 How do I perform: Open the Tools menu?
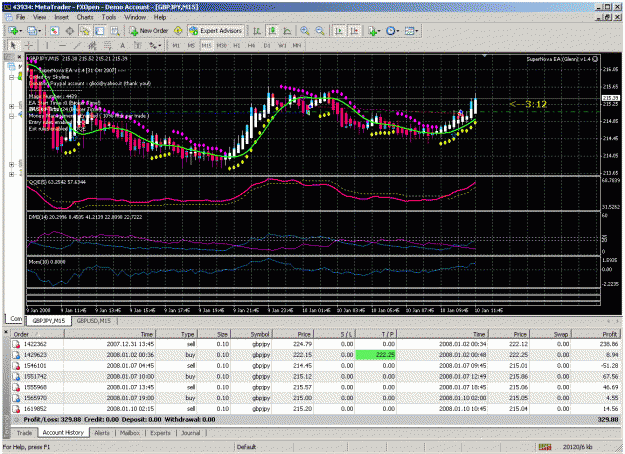pyautogui.click(x=108, y=17)
